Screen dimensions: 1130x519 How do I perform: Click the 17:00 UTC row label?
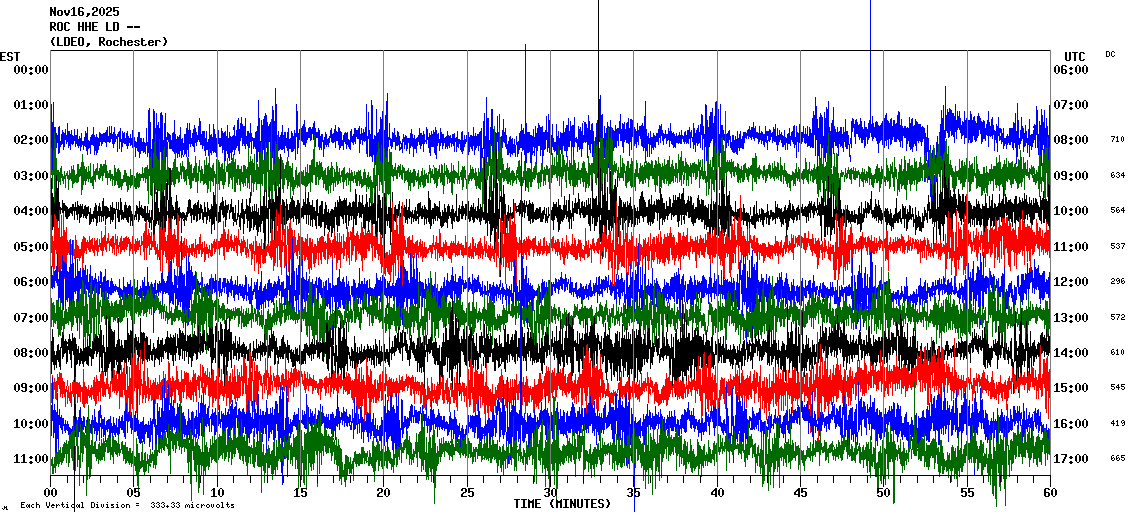pyautogui.click(x=1071, y=459)
